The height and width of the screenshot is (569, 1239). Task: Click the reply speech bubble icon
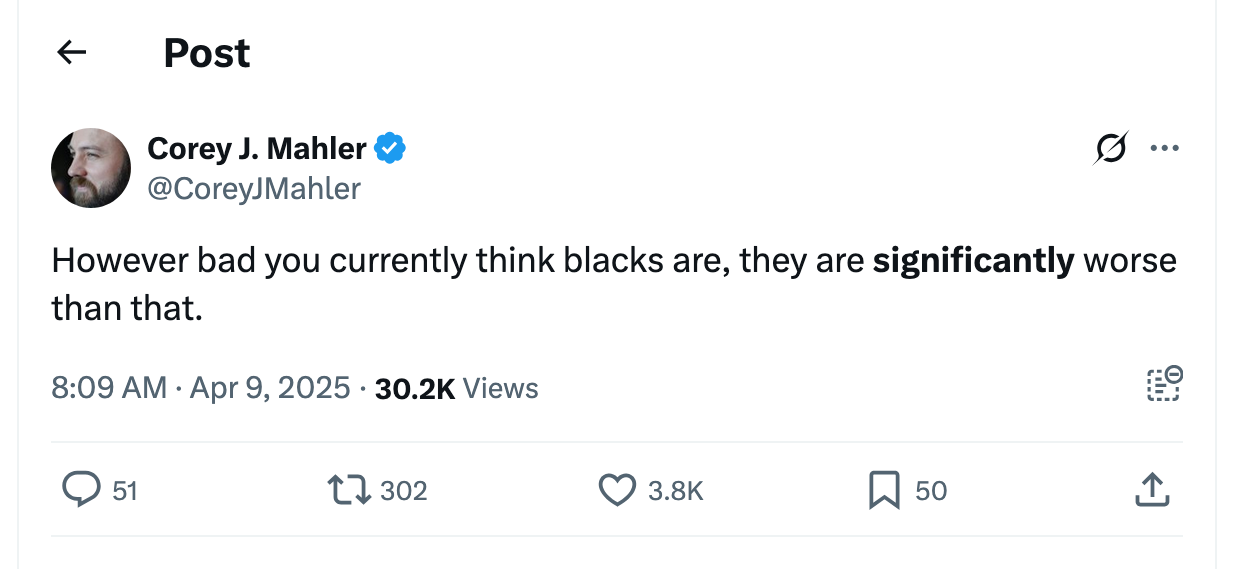pos(78,490)
